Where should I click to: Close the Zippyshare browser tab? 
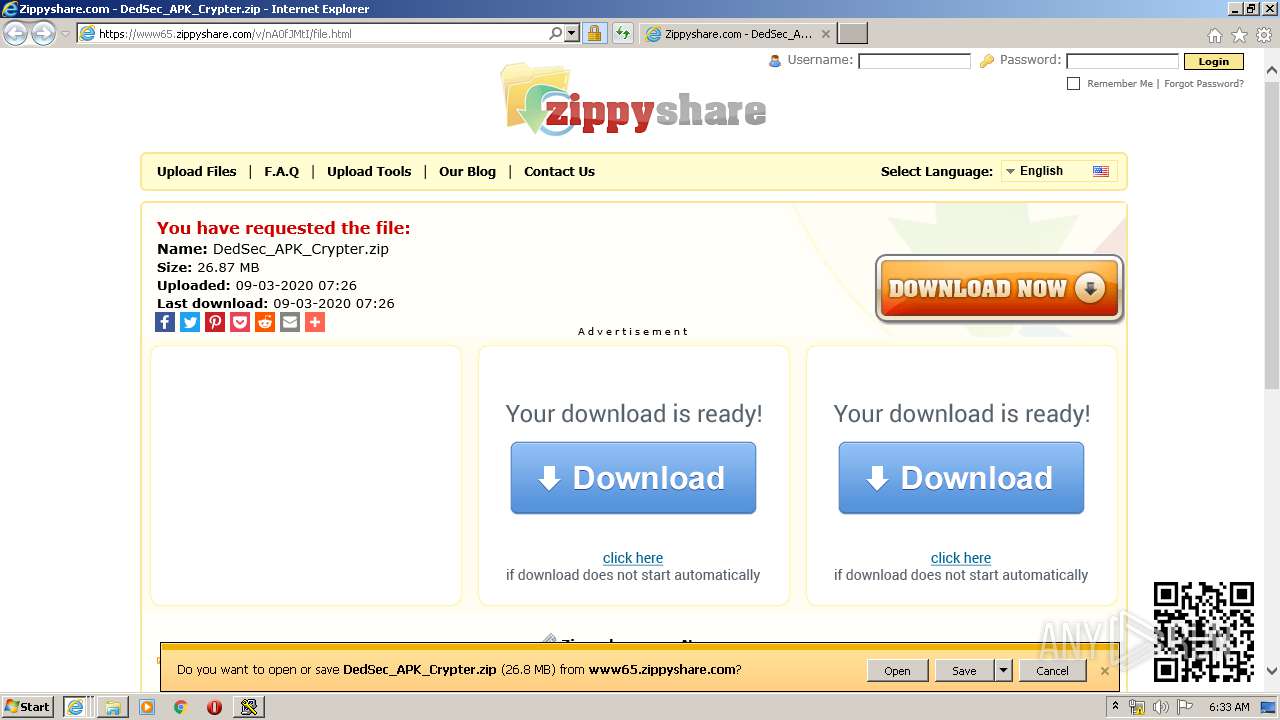click(x=825, y=34)
